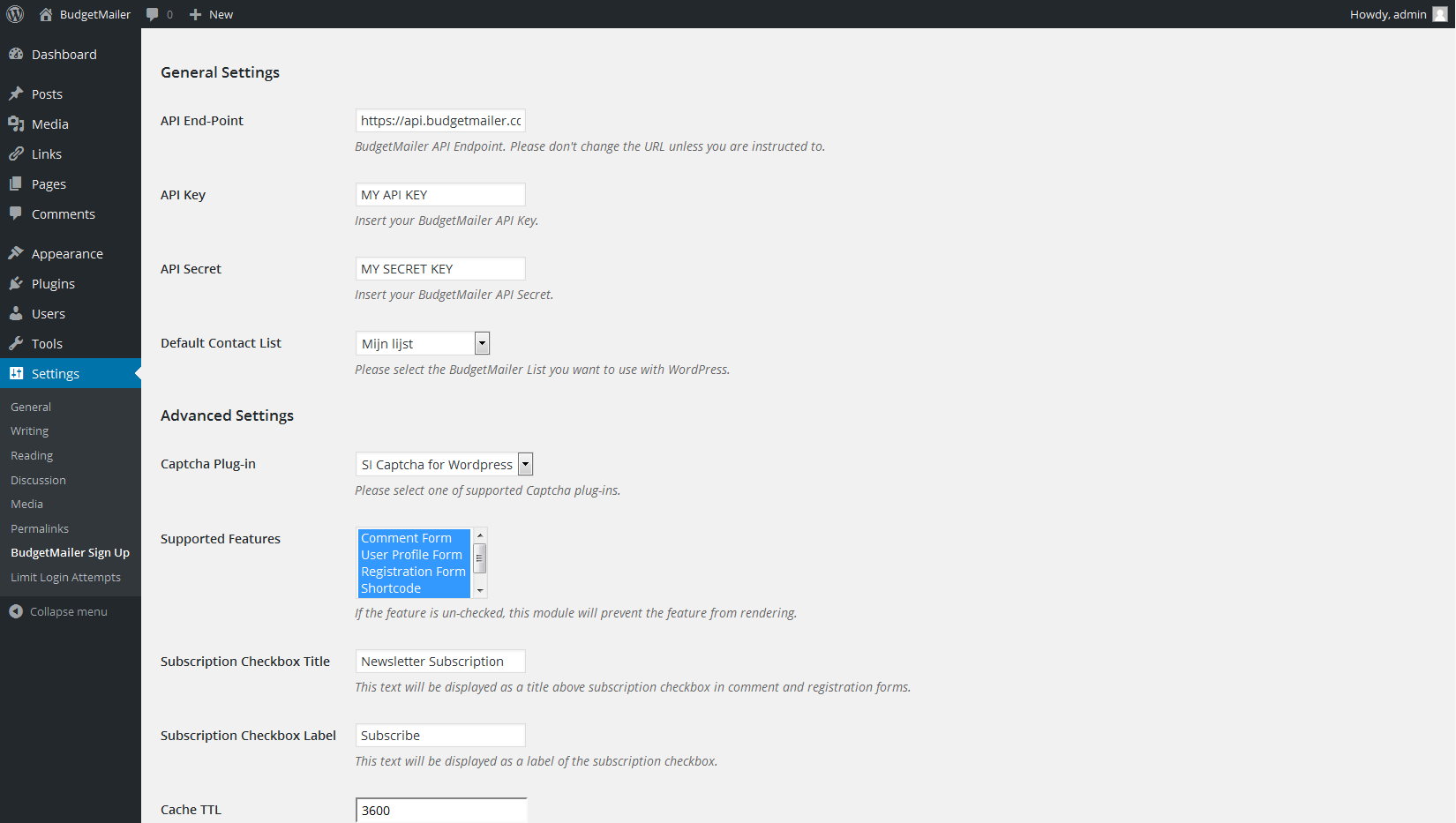
Task: Open the Settings menu item
Action: [71, 373]
